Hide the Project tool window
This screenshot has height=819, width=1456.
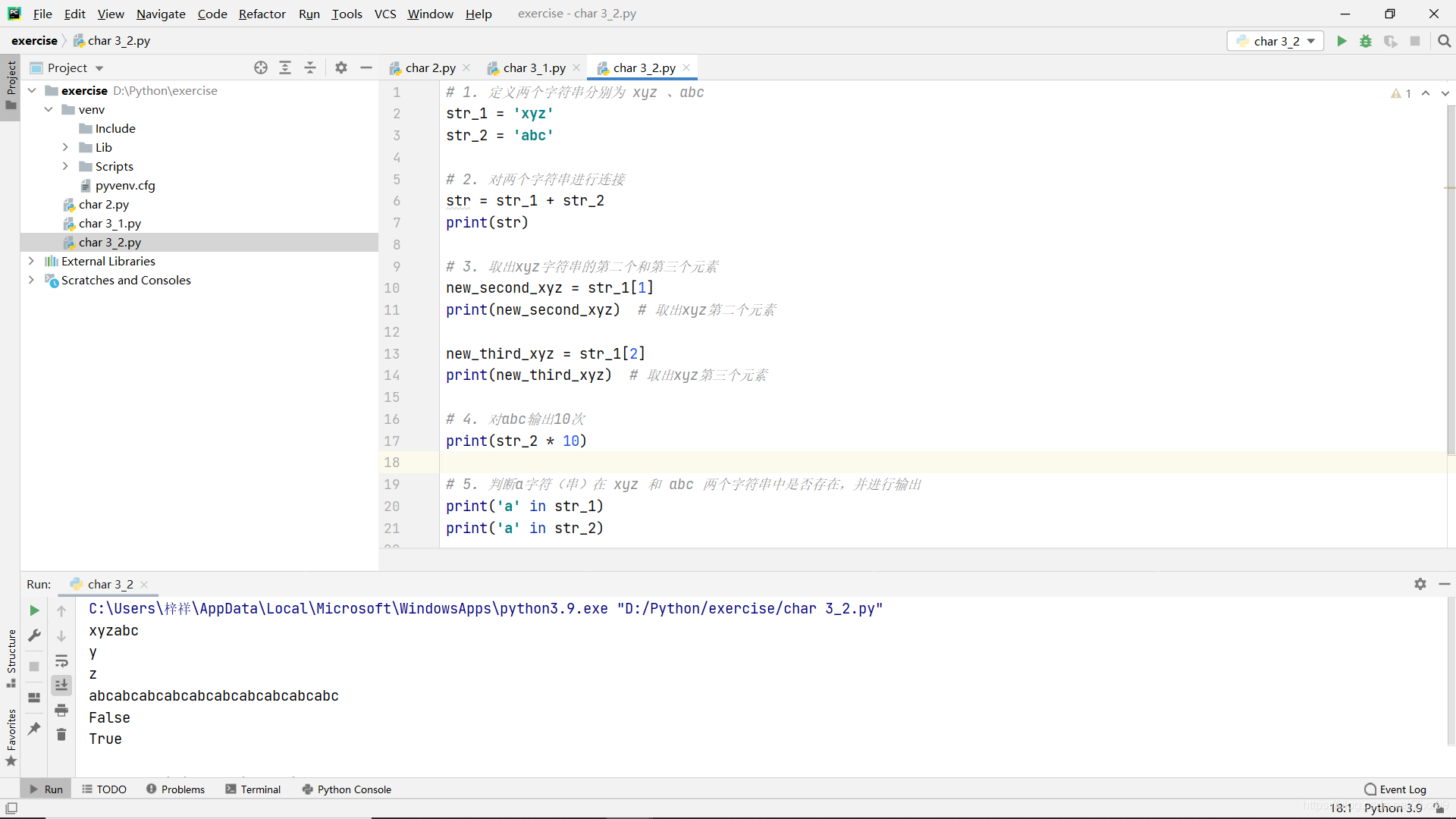coord(366,67)
